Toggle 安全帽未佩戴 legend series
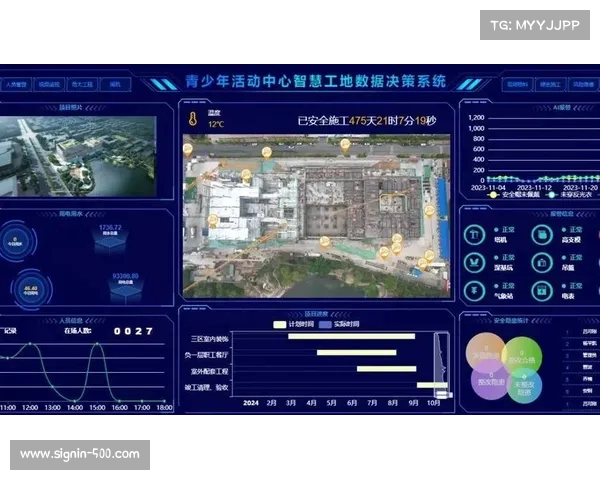The image size is (600, 480). pos(513,195)
